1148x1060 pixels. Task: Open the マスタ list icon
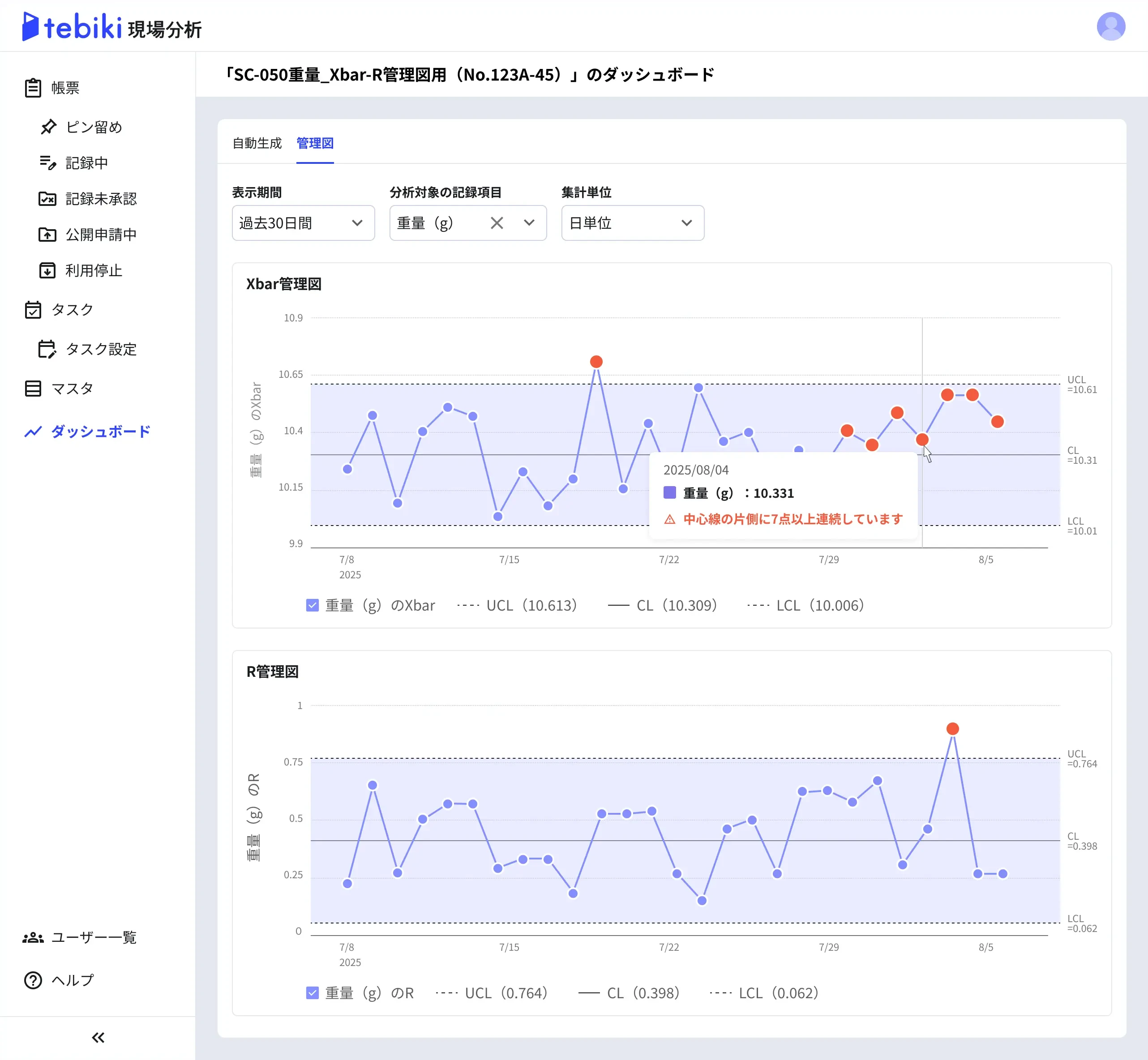point(33,388)
